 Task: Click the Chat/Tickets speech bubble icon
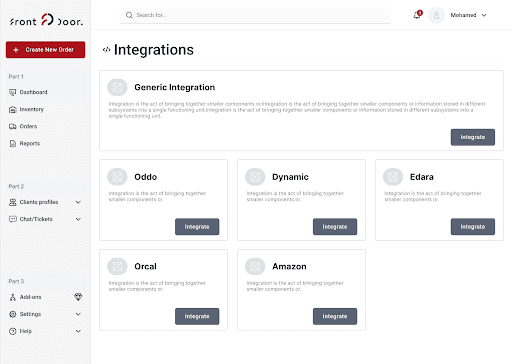click(x=13, y=219)
